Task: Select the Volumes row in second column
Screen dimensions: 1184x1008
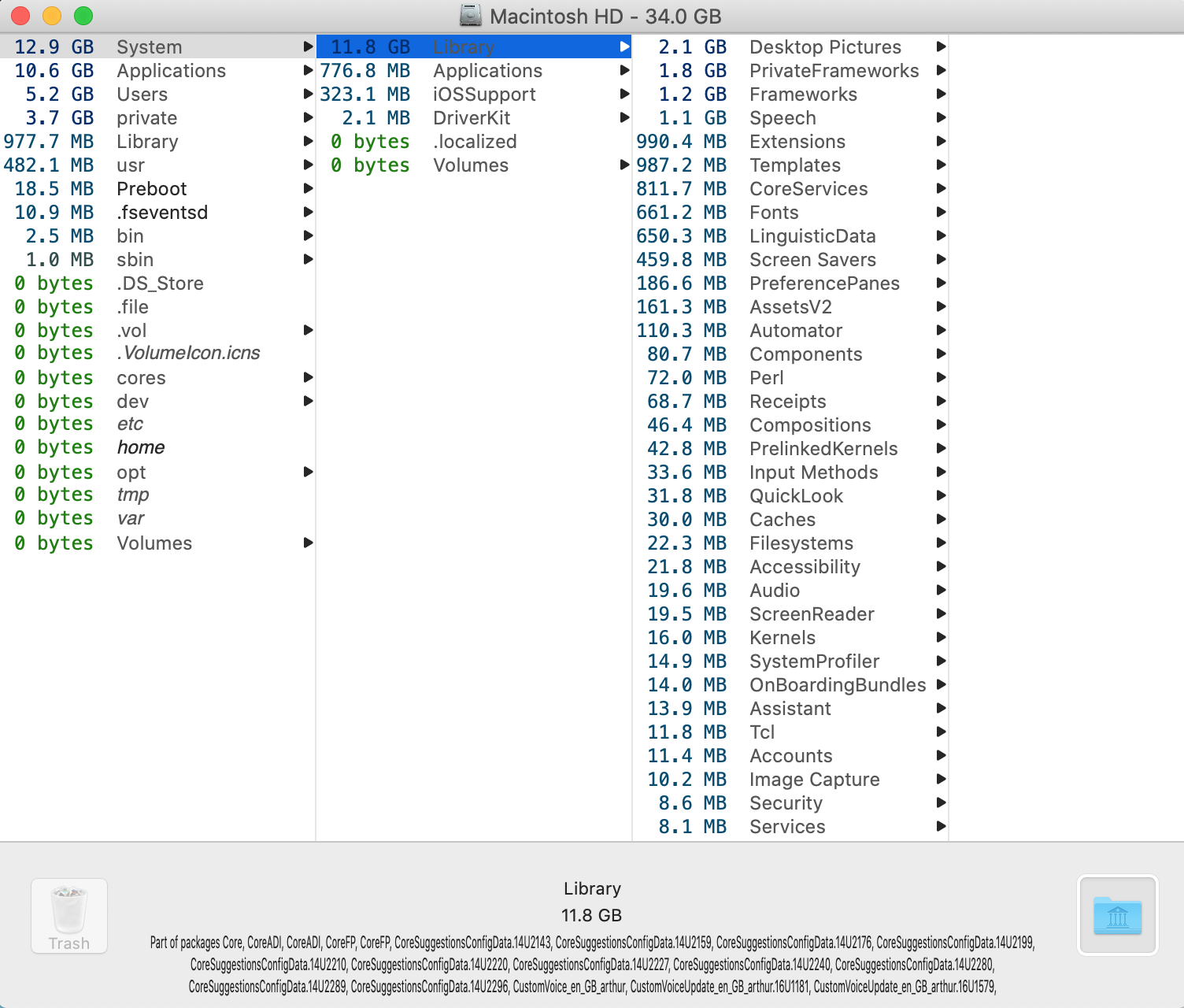Action: tap(474, 165)
